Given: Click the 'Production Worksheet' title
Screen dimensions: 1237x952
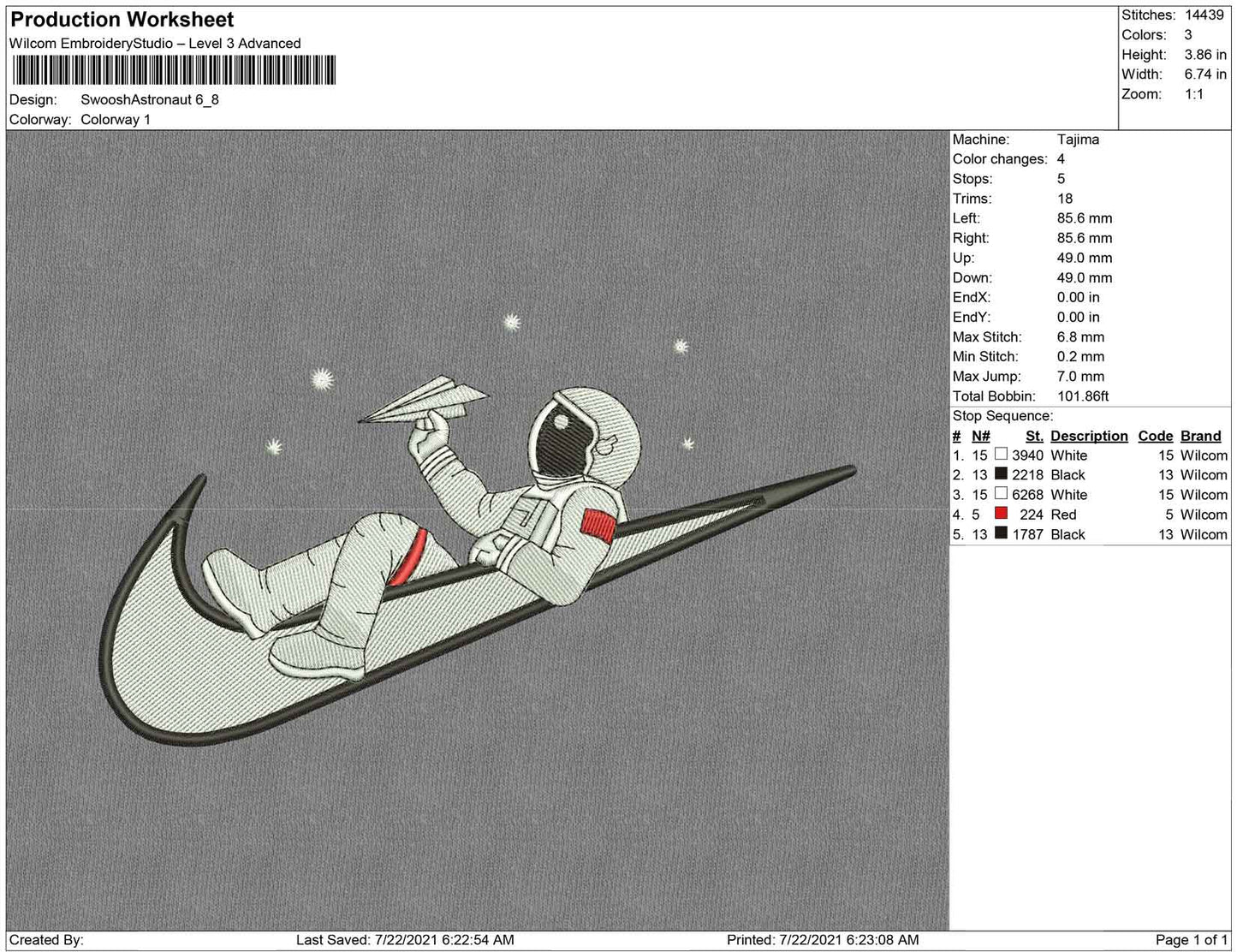Looking at the screenshot, I should pyautogui.click(x=122, y=20).
